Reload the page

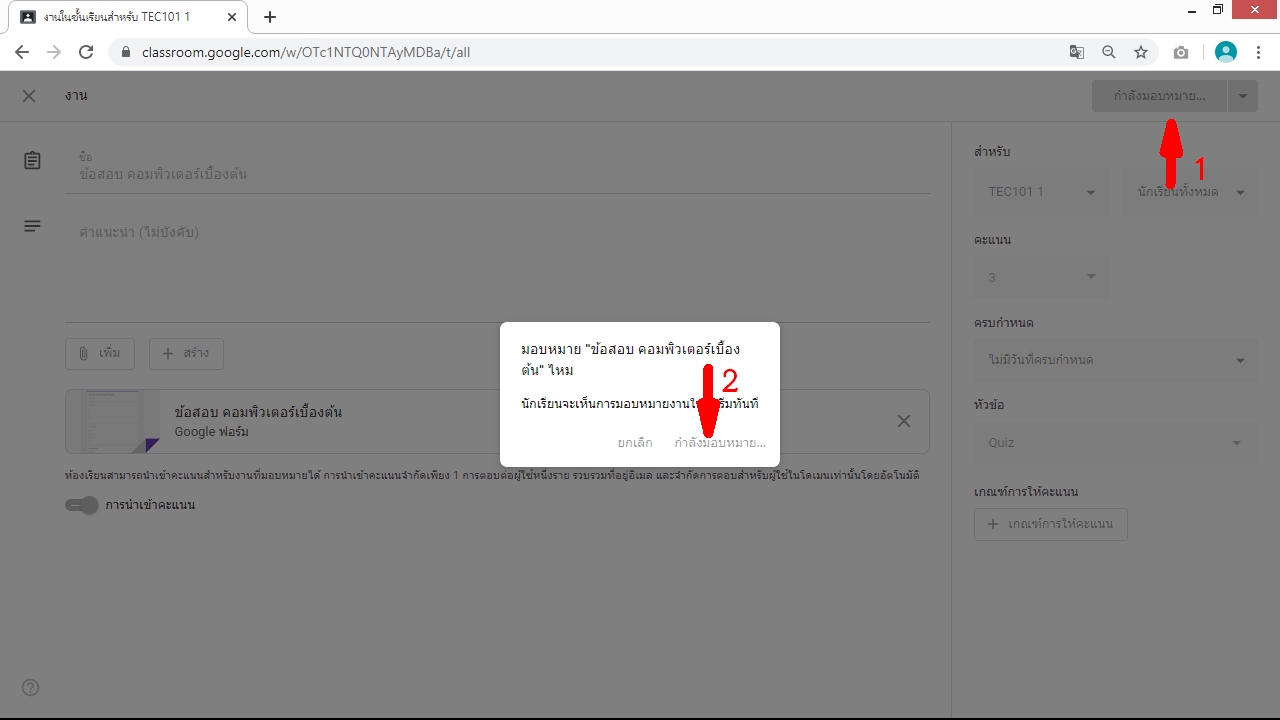(x=86, y=52)
